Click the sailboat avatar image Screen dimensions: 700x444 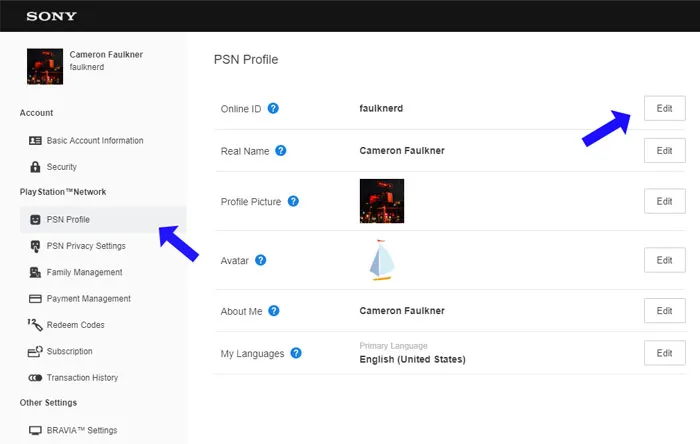click(381, 260)
